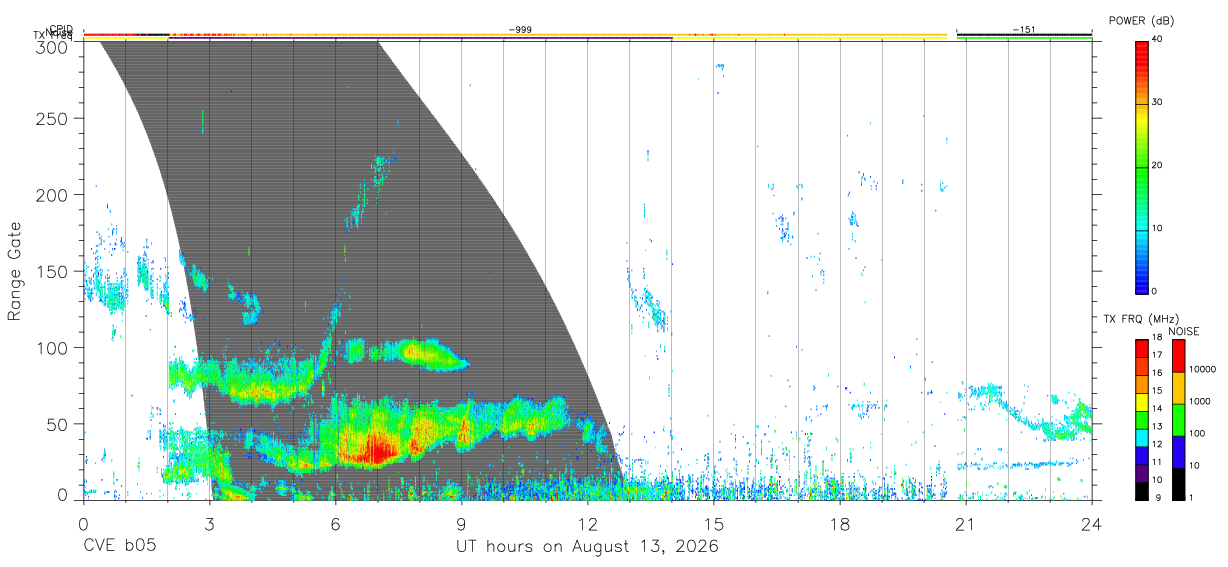
Task: Click the 150 tick on the Range Gate axis
Action: [53, 271]
